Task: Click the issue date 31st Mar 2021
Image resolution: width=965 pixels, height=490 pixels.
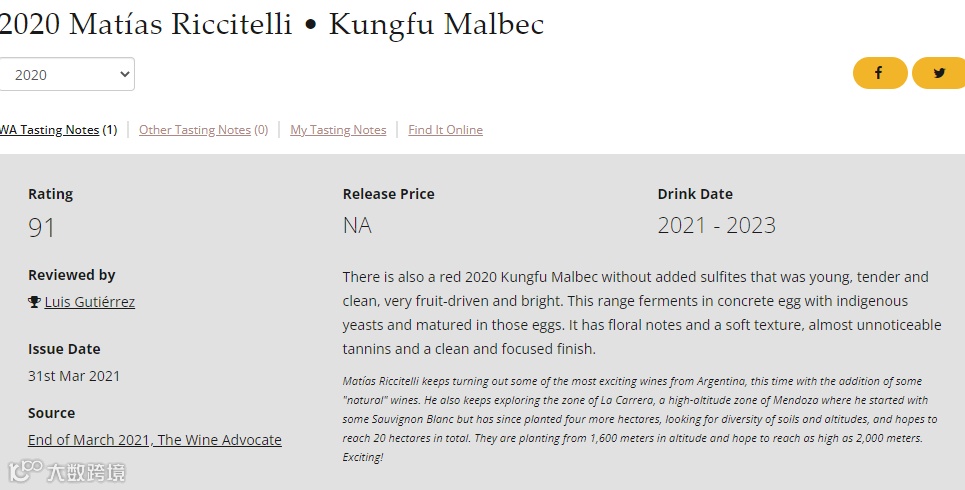Action: tap(74, 376)
